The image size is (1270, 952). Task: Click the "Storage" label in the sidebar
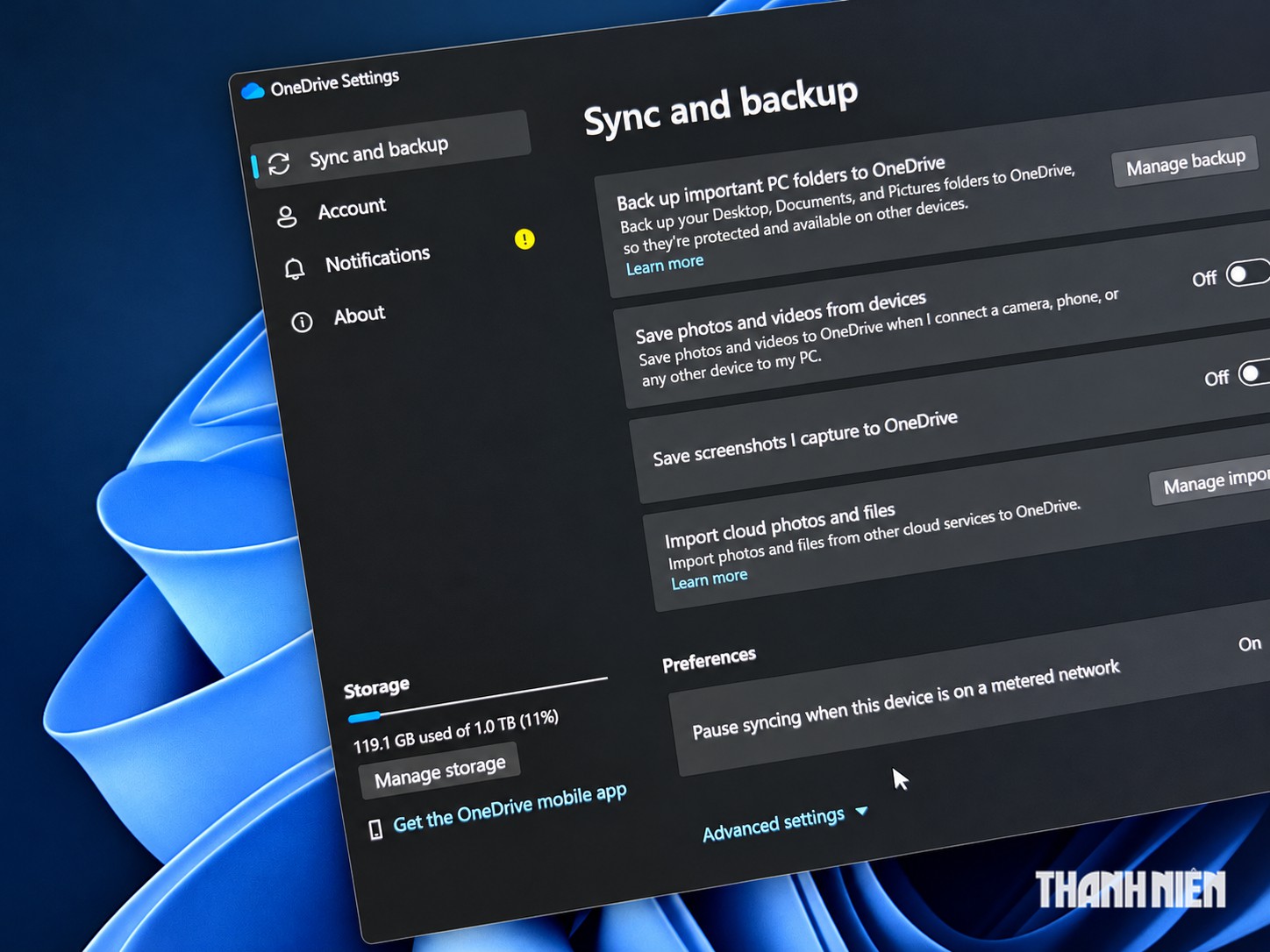coord(376,688)
